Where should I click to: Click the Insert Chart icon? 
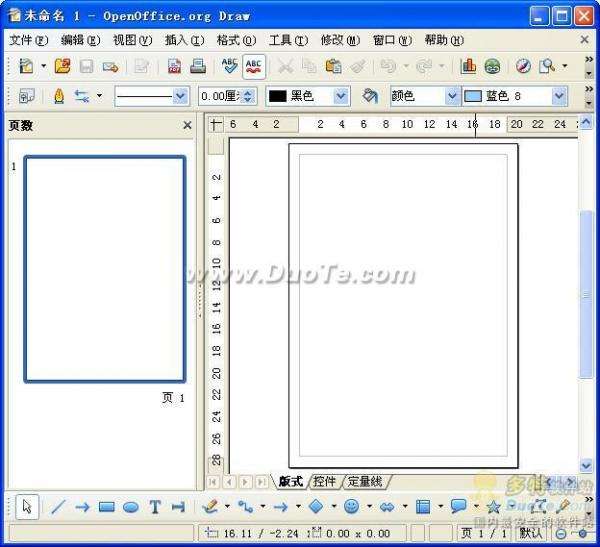click(x=468, y=66)
